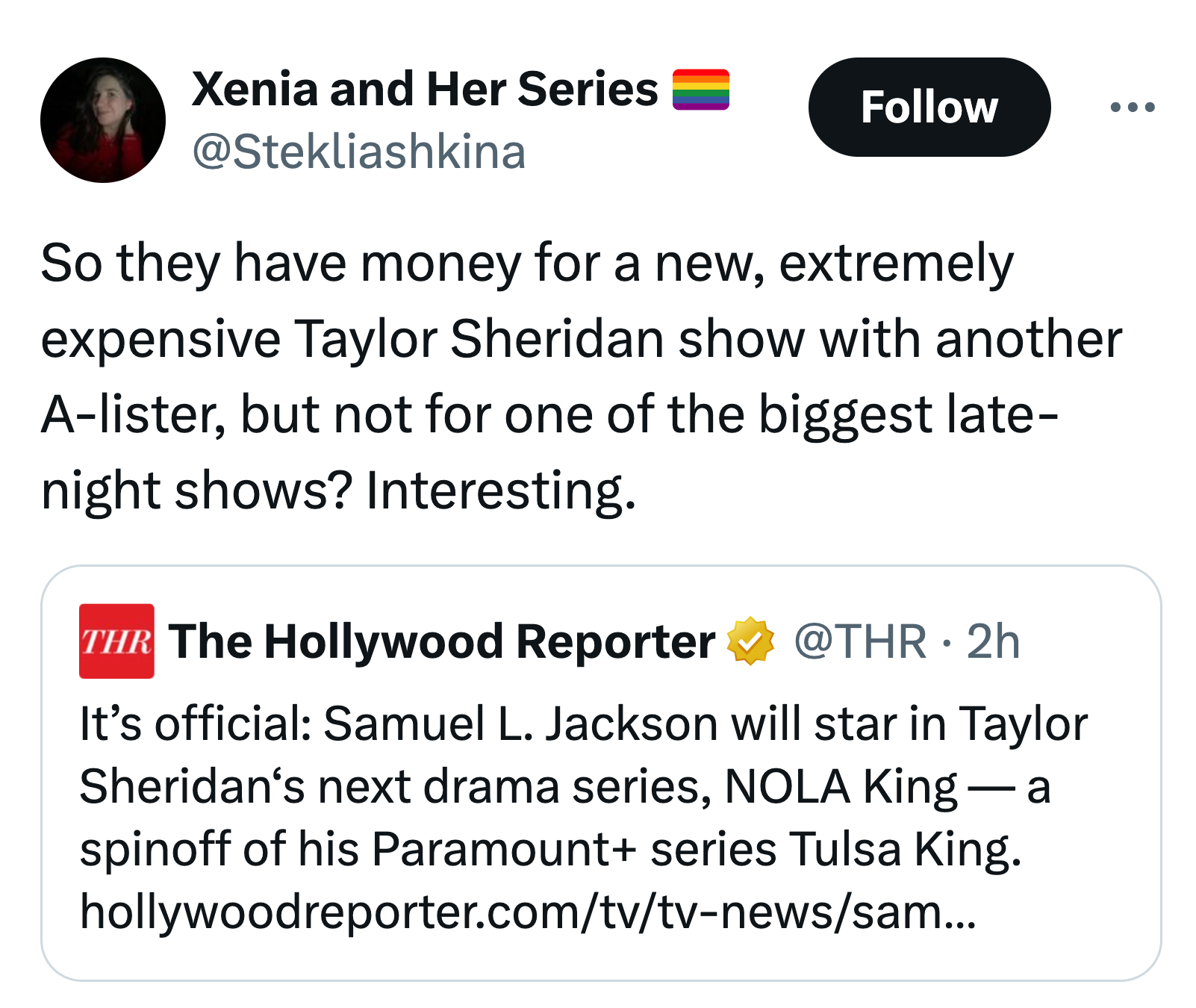Follow the Xenia and Her Series account
The image size is (1196, 1008).
929,107
